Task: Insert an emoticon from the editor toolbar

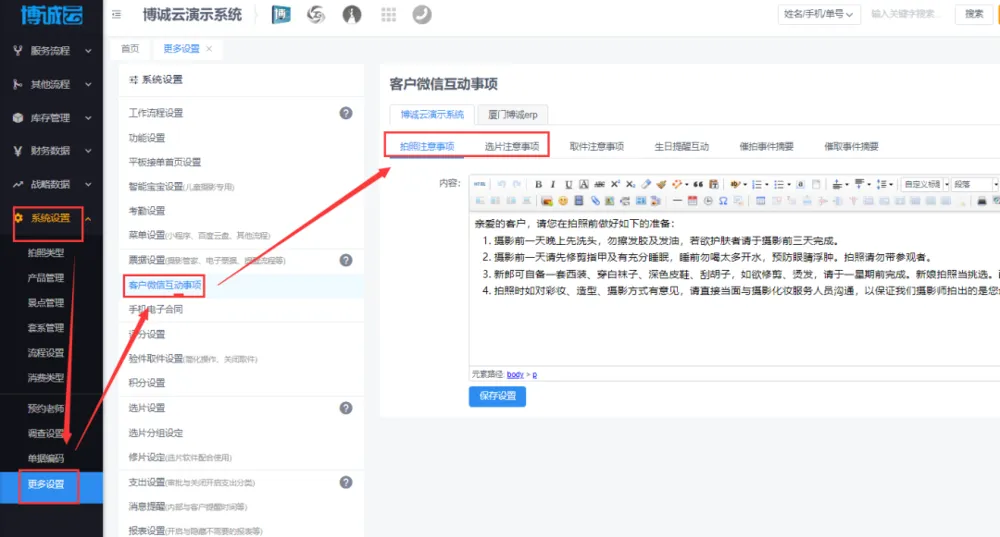Action: tap(563, 201)
